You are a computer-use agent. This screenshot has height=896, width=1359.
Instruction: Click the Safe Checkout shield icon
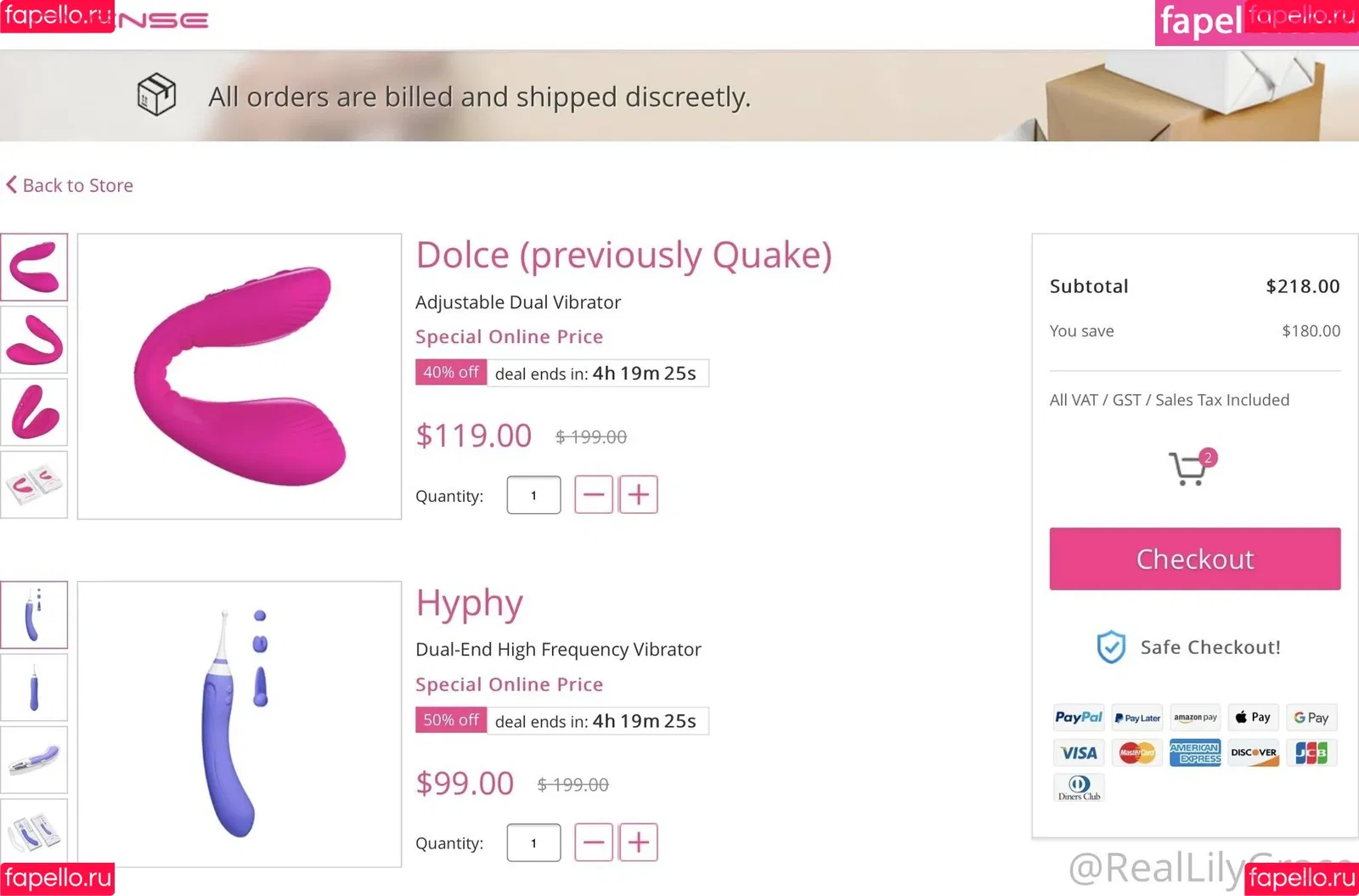1111,647
